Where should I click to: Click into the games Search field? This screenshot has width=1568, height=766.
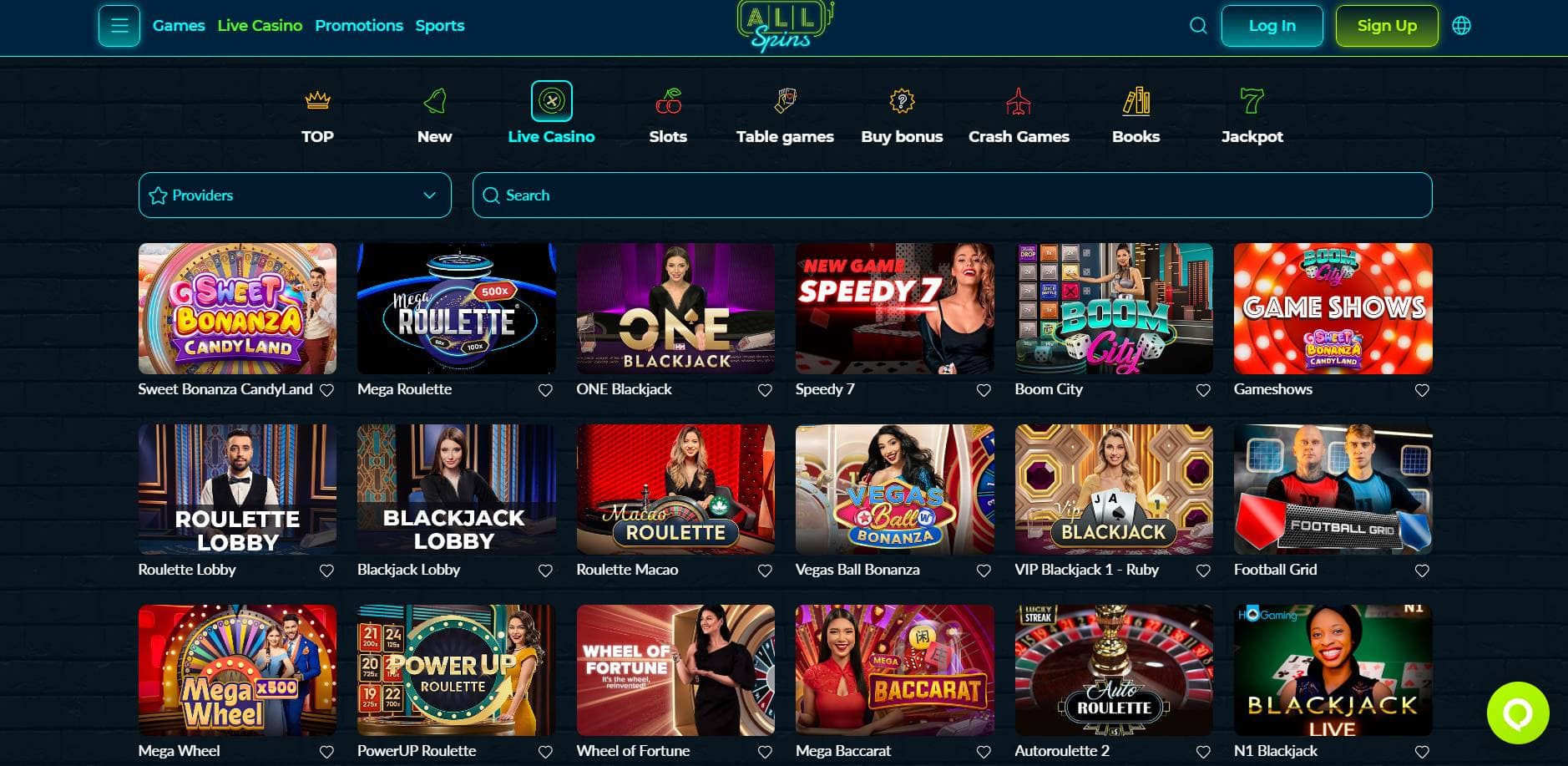pyautogui.click(x=952, y=195)
